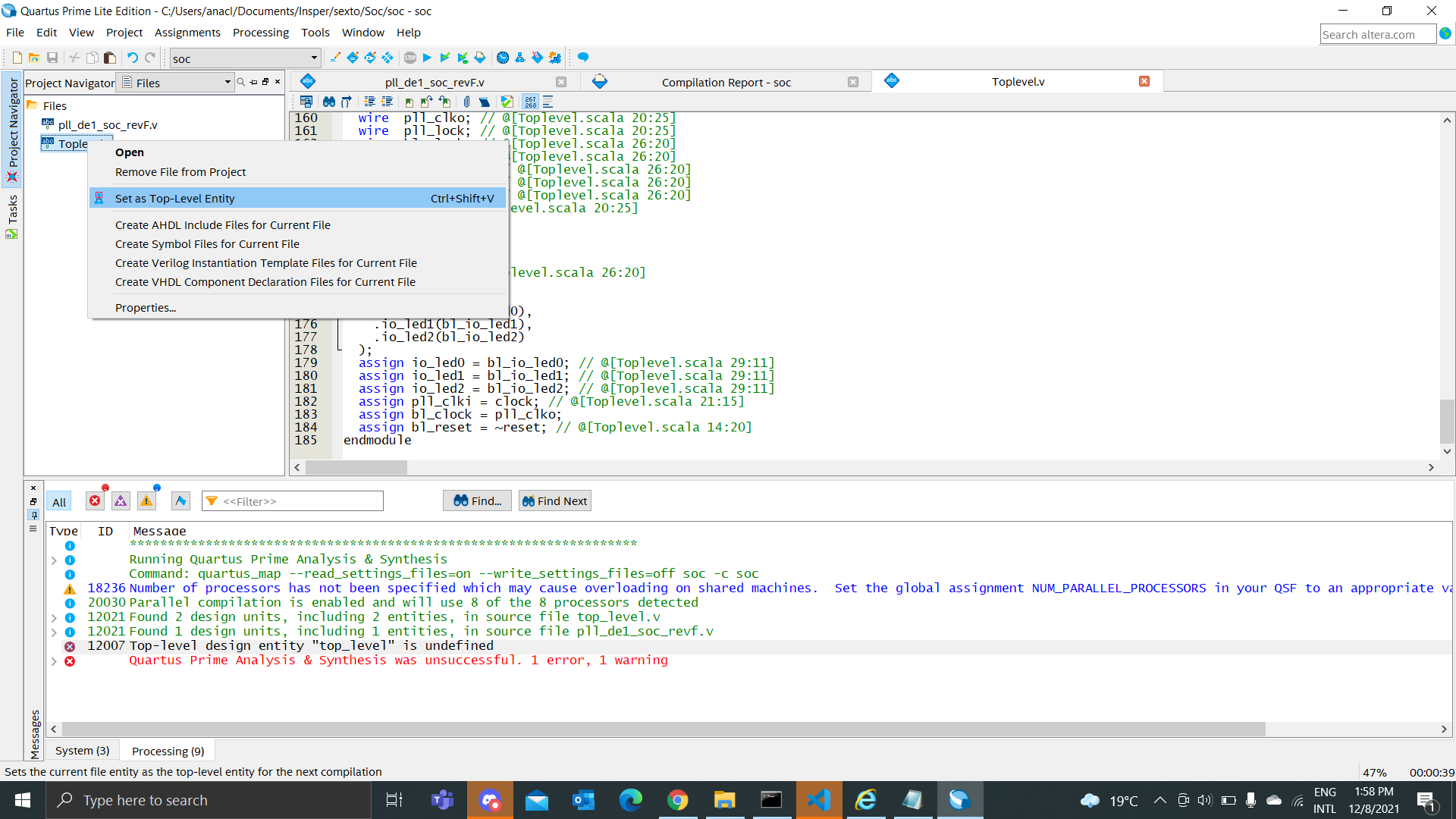The width and height of the screenshot is (1456, 819).
Task: Expand the Found 1 design units message
Action: pyautogui.click(x=54, y=632)
